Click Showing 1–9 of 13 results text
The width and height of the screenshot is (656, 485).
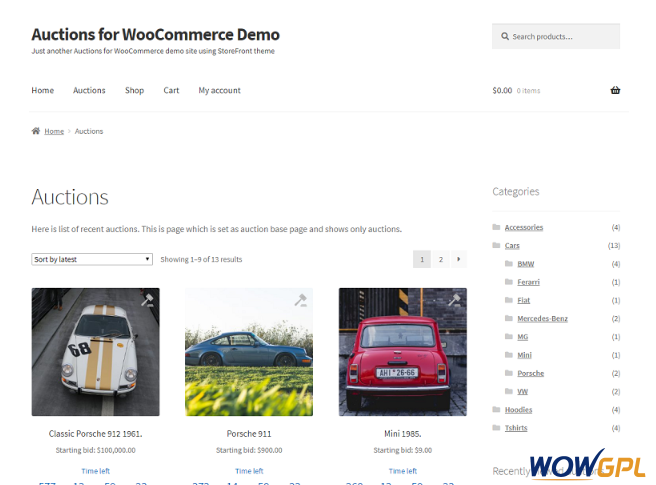tap(201, 259)
